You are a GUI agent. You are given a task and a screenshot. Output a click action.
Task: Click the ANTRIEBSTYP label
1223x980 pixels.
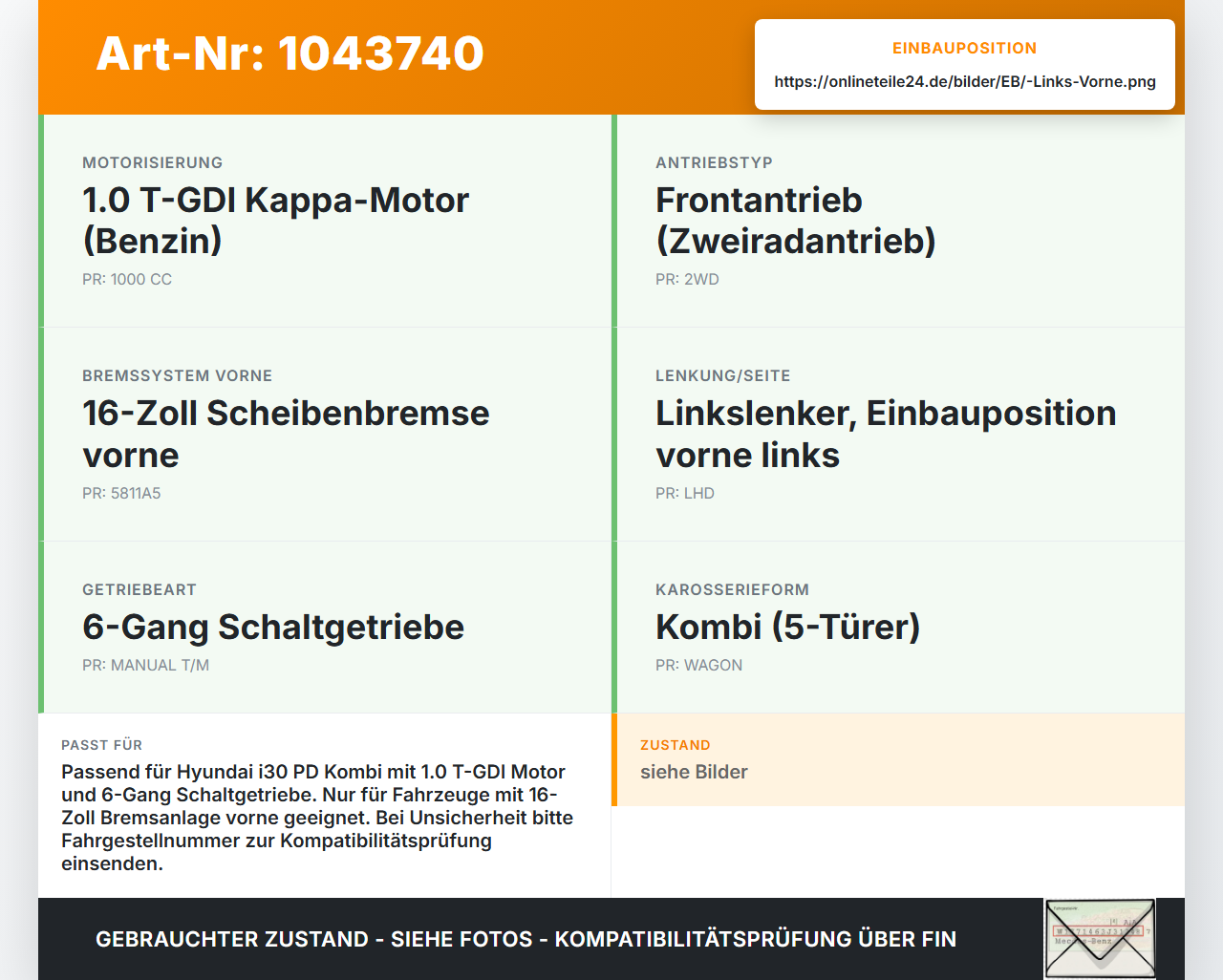click(x=714, y=163)
